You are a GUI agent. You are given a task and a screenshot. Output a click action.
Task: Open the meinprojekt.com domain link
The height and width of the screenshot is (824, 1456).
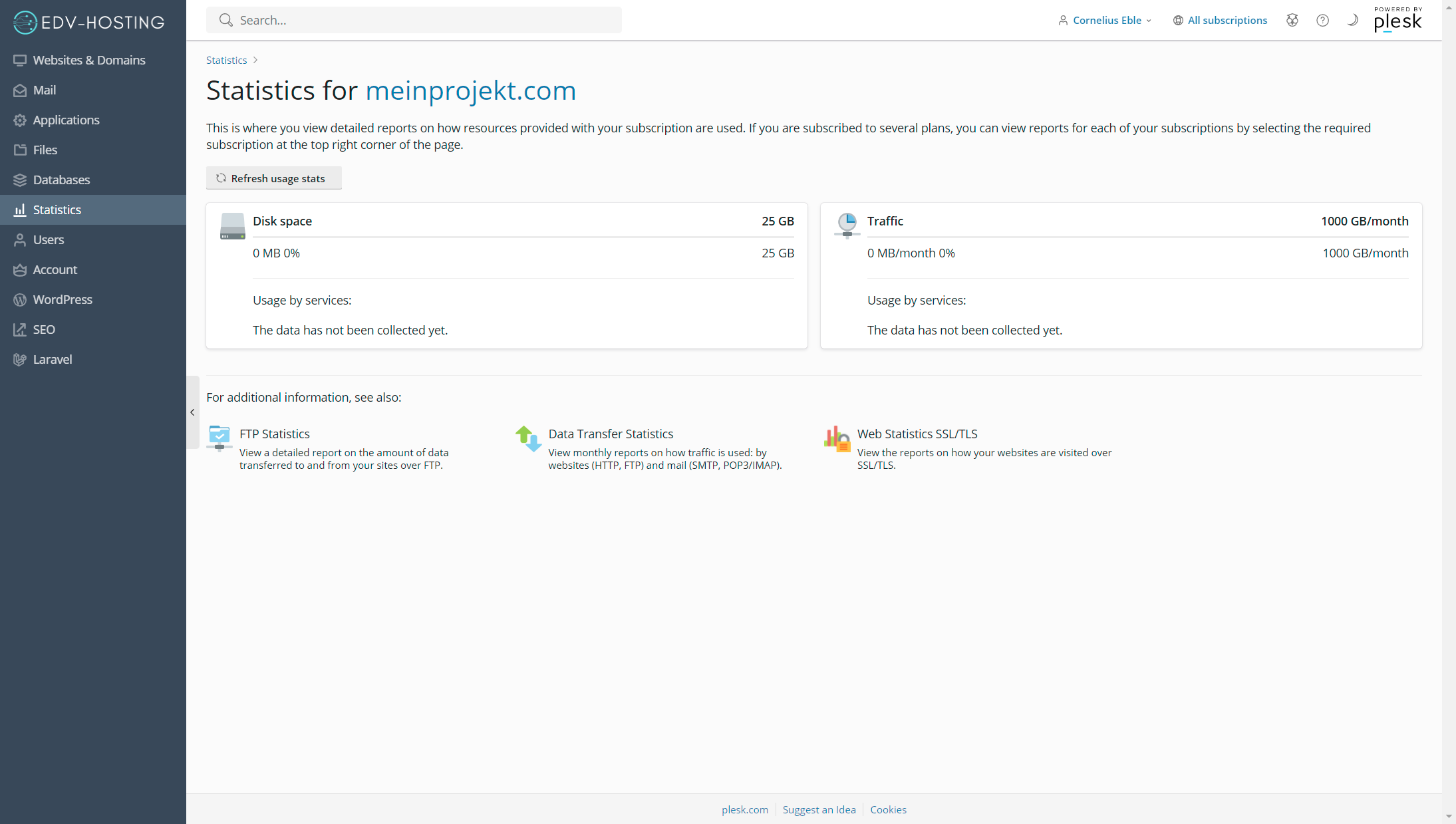point(470,90)
